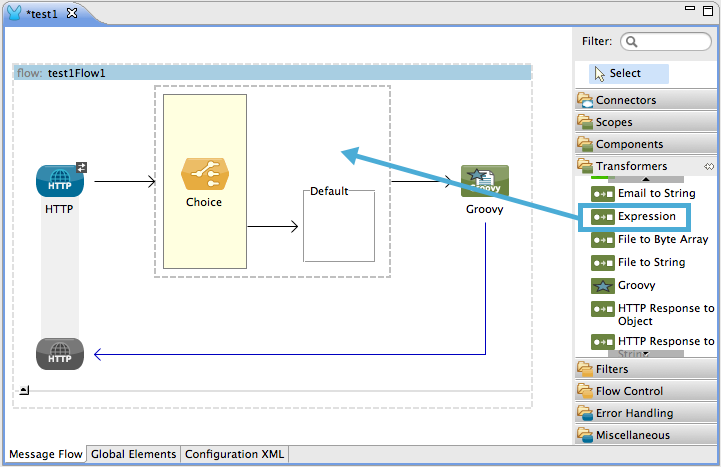Click the HTTP inbound endpoint icon
The height and width of the screenshot is (467, 721).
60,181
